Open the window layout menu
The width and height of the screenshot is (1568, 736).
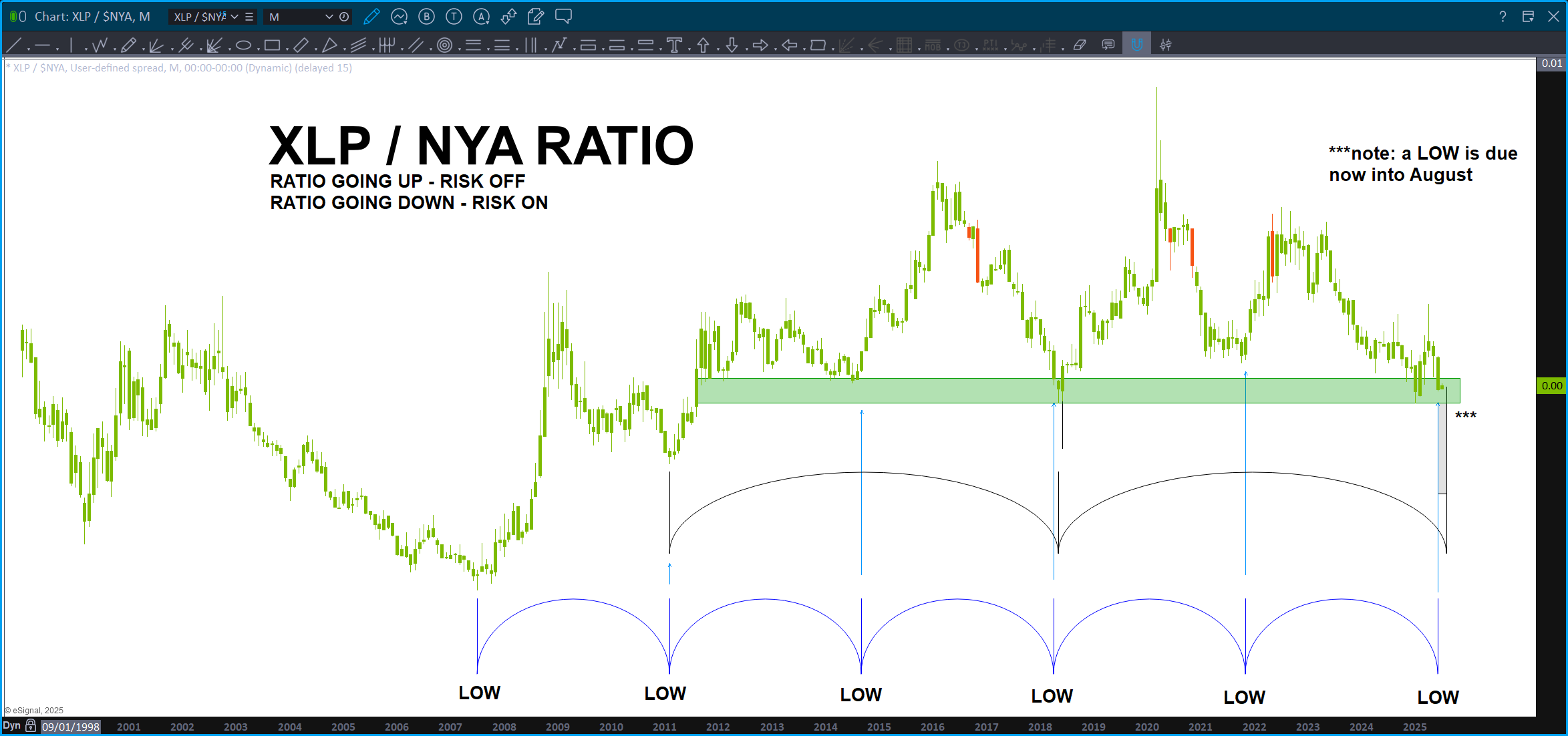[1528, 17]
